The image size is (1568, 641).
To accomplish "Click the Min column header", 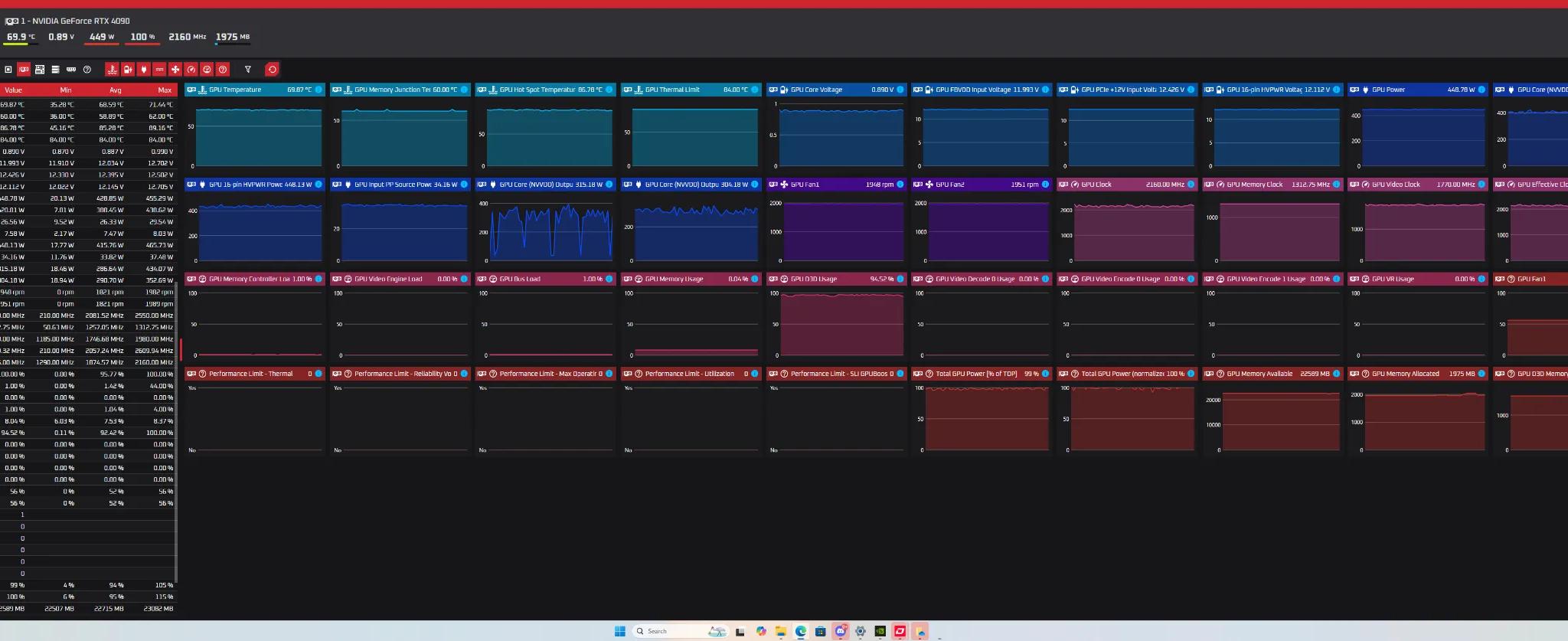I will [66, 90].
